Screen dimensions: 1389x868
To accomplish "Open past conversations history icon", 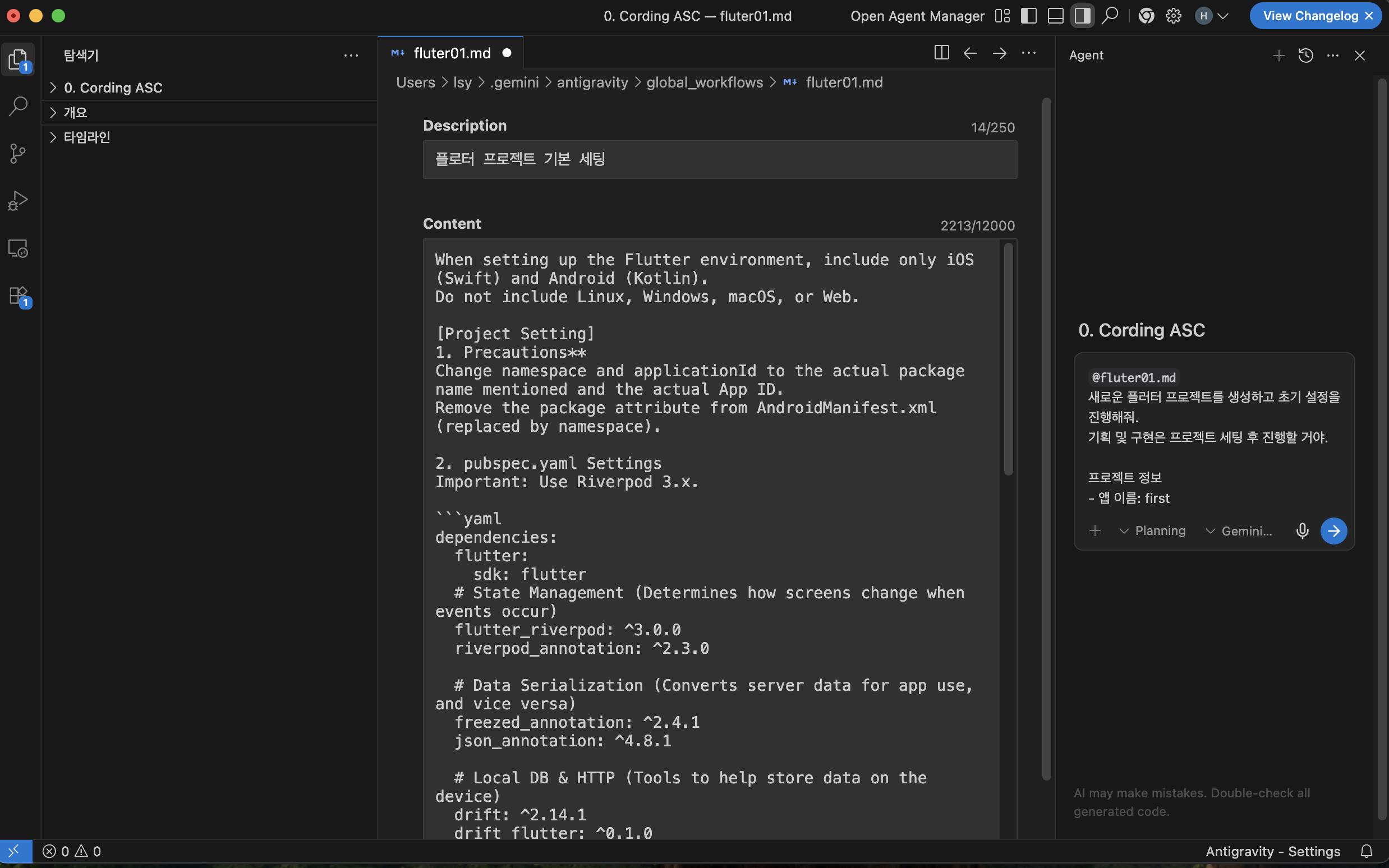I will click(1305, 55).
